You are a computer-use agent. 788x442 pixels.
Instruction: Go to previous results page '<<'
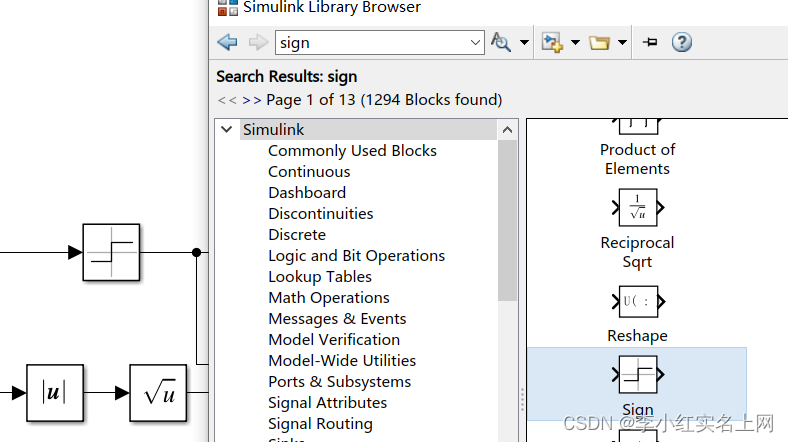[227, 100]
